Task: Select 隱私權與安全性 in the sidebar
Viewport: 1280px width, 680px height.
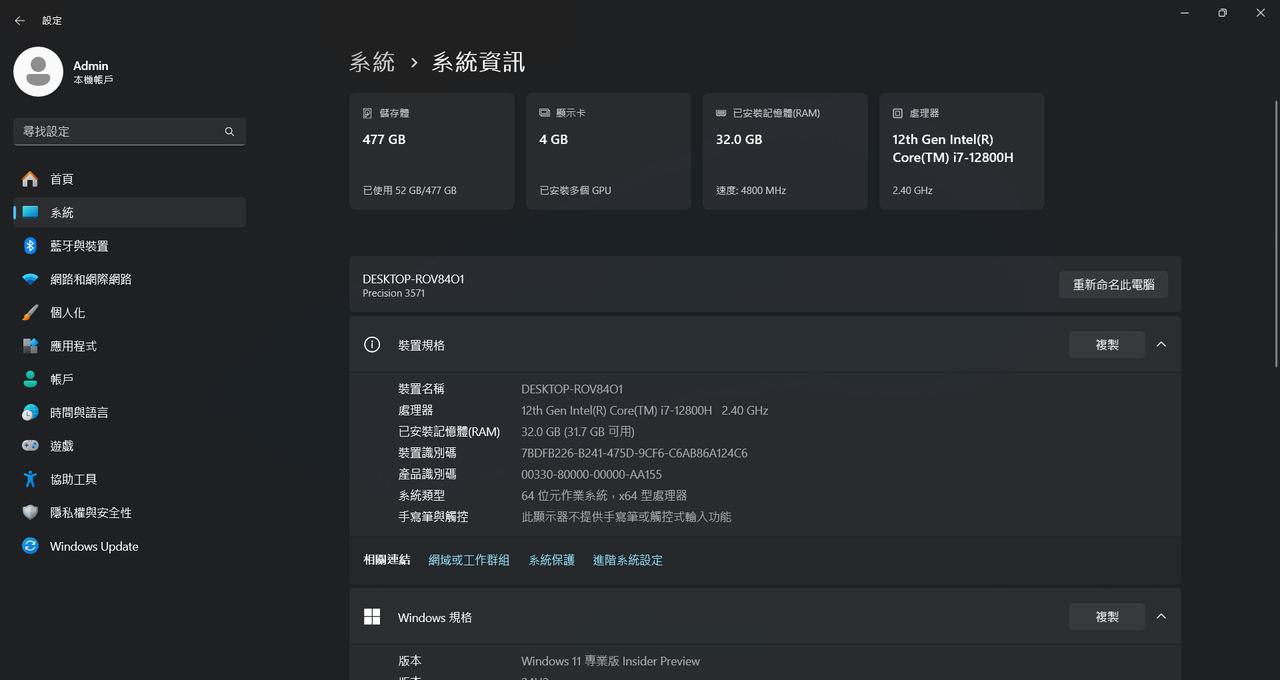Action: point(130,512)
